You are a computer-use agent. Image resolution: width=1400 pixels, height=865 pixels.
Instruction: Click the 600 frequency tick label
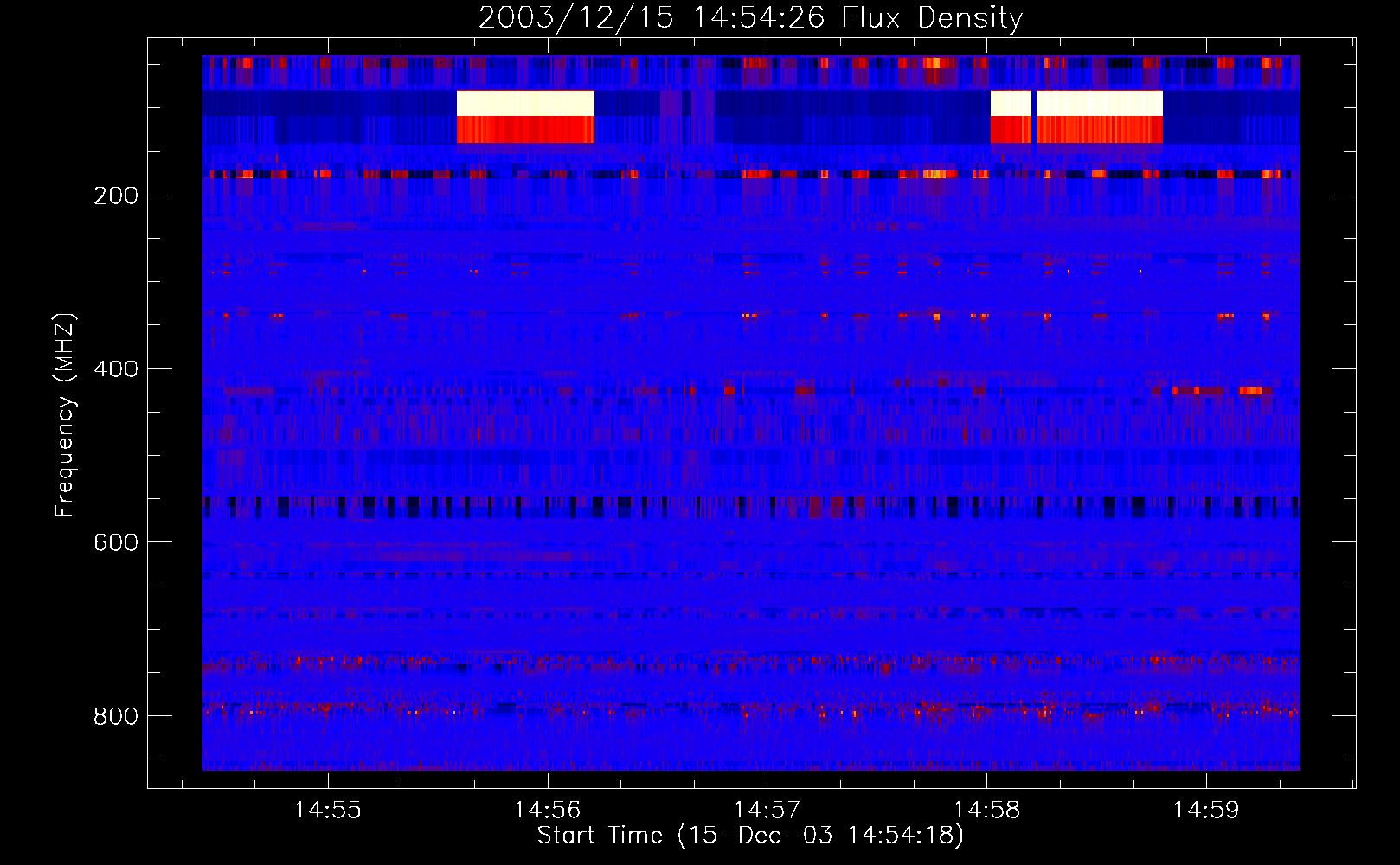coord(115,542)
